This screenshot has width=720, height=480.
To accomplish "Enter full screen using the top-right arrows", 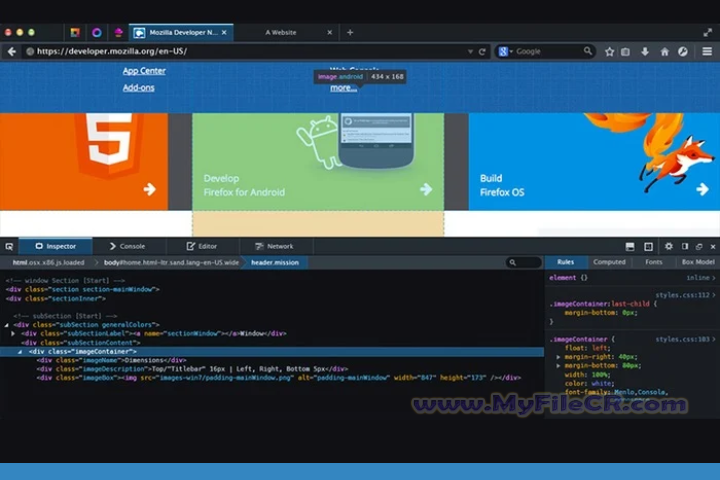I will pyautogui.click(x=707, y=32).
